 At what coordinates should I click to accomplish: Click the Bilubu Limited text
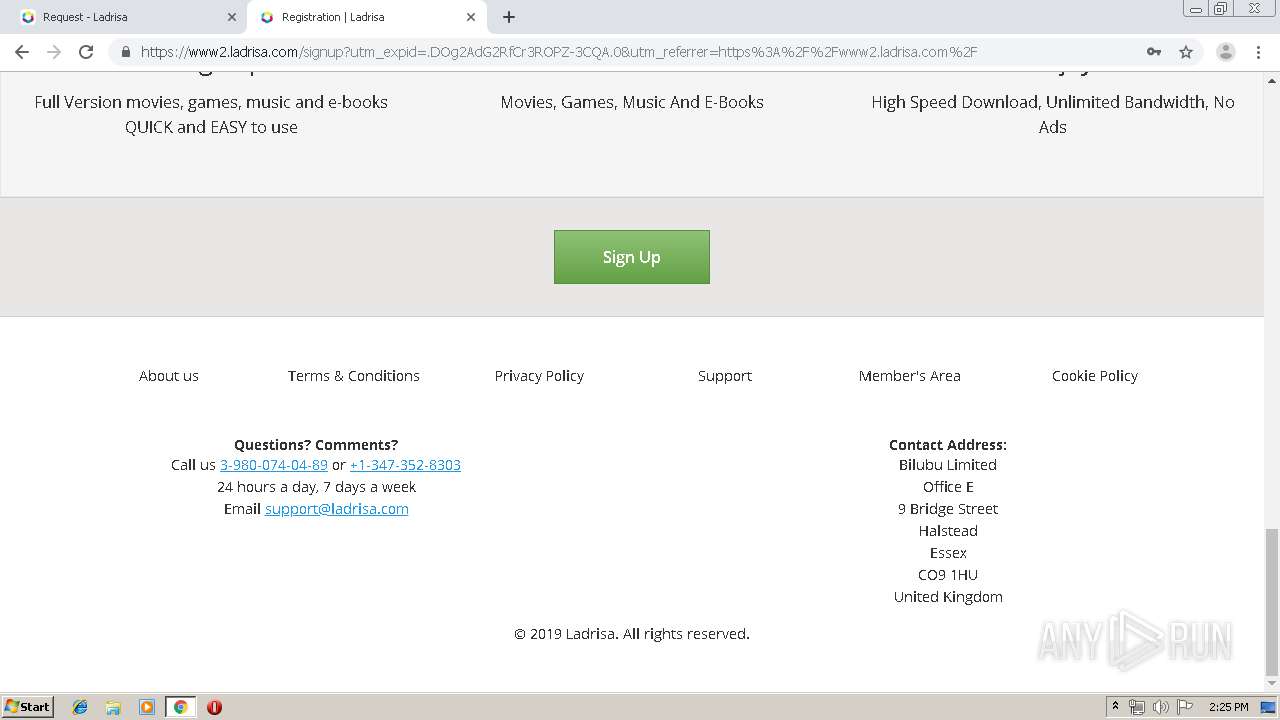point(948,465)
